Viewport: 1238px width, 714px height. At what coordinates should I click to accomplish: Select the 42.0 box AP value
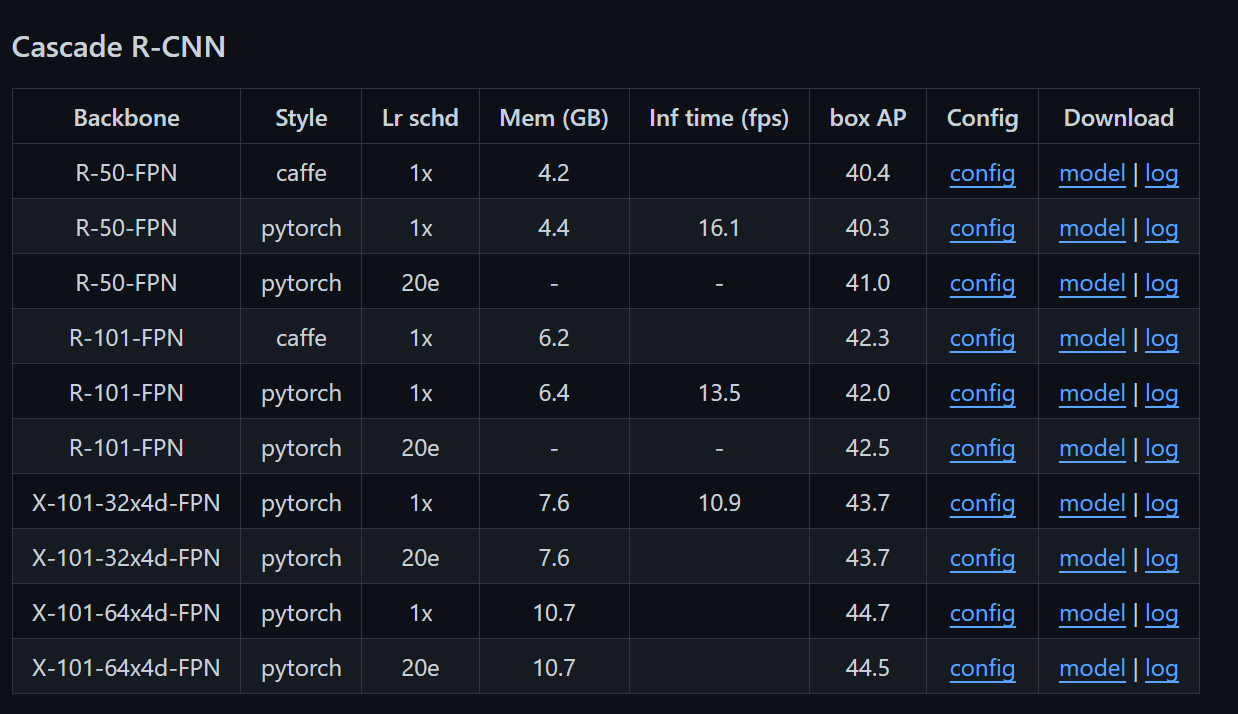(868, 393)
